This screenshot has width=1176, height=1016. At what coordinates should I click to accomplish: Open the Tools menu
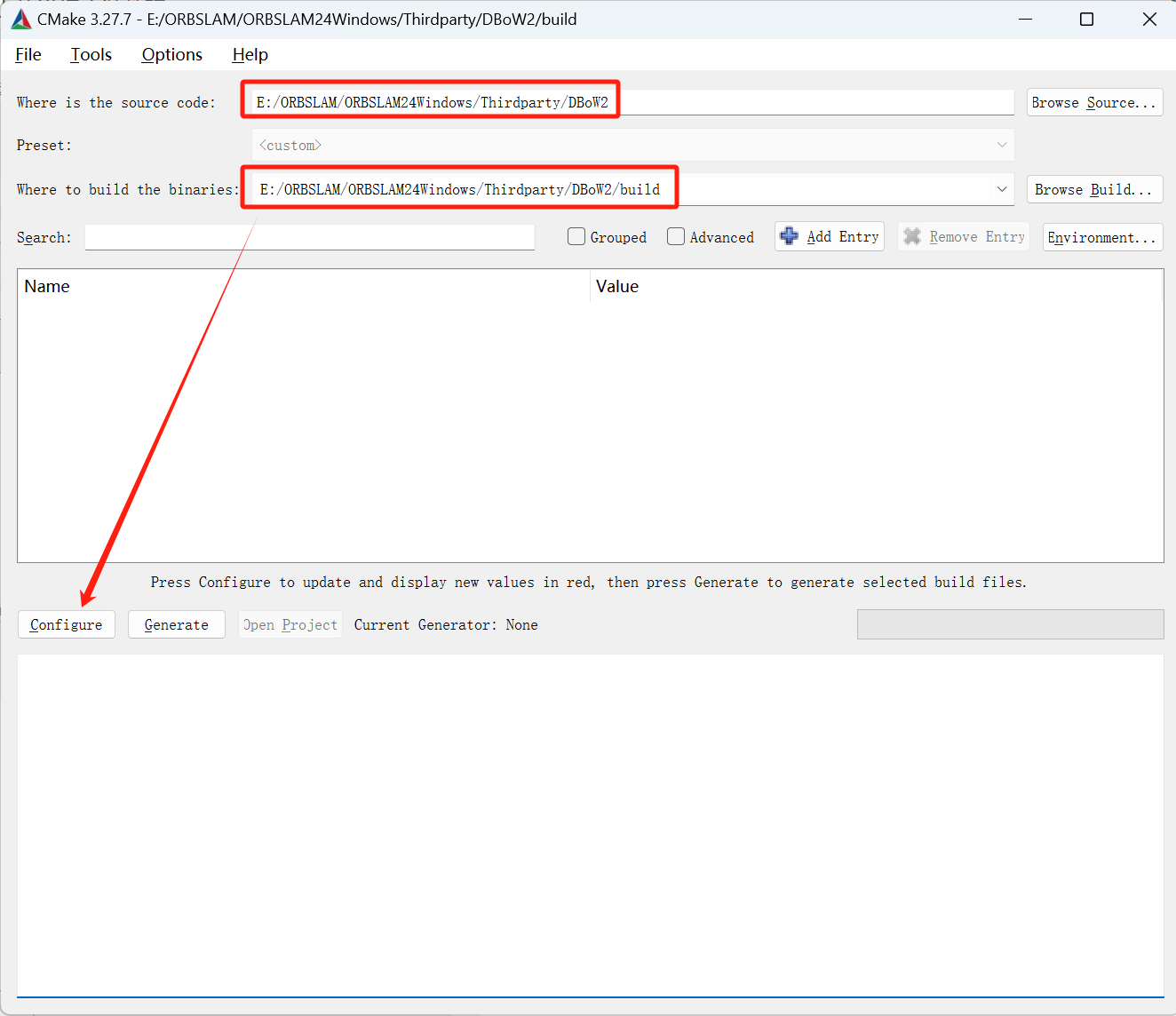[91, 54]
